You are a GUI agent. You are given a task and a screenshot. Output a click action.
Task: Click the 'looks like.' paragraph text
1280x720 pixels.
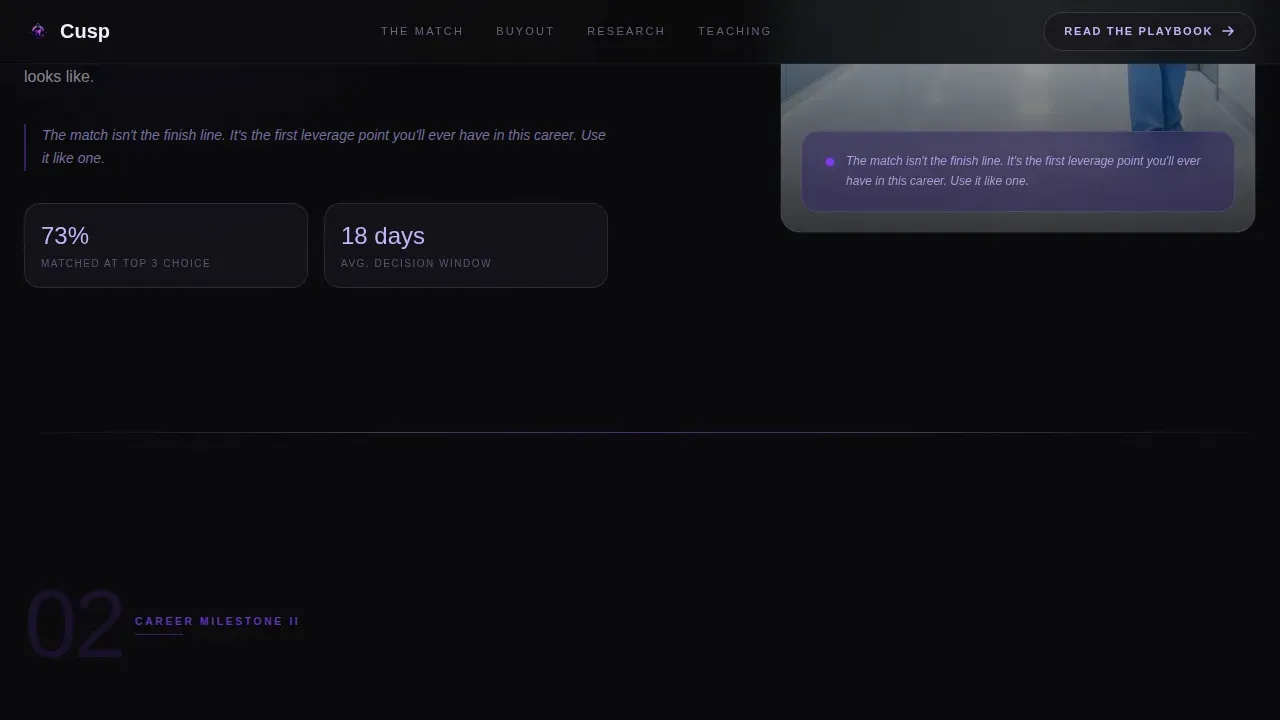click(59, 77)
